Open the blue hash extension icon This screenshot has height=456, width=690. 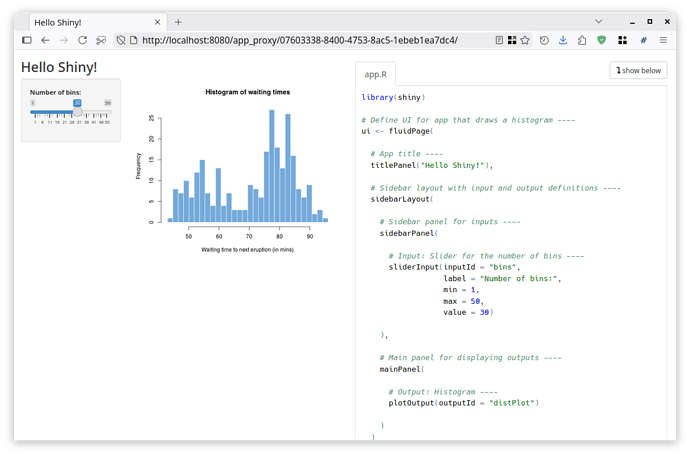[x=643, y=40]
